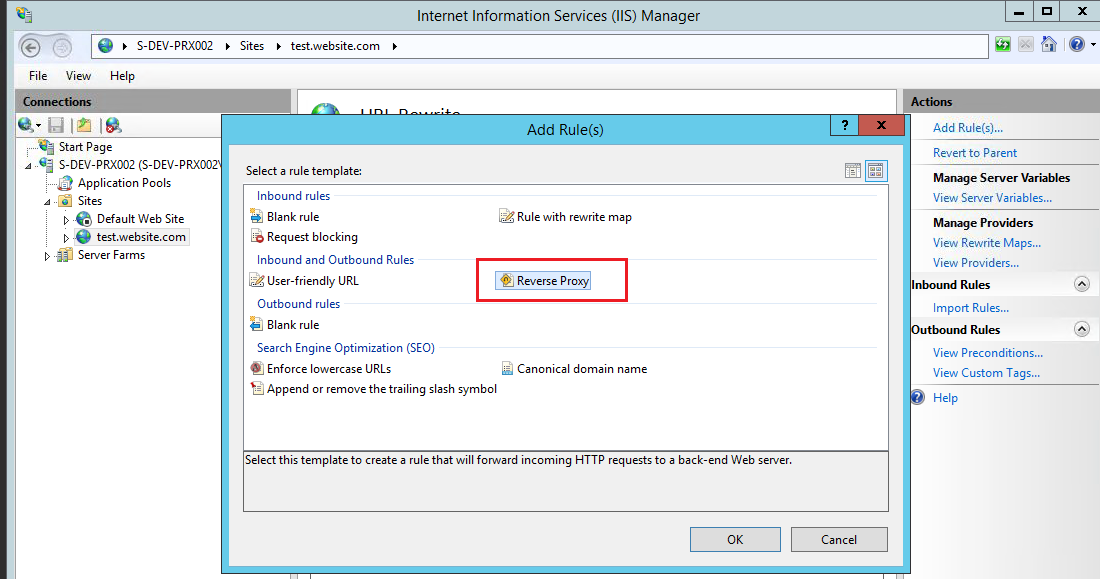Select User-friendly URL template

point(312,281)
